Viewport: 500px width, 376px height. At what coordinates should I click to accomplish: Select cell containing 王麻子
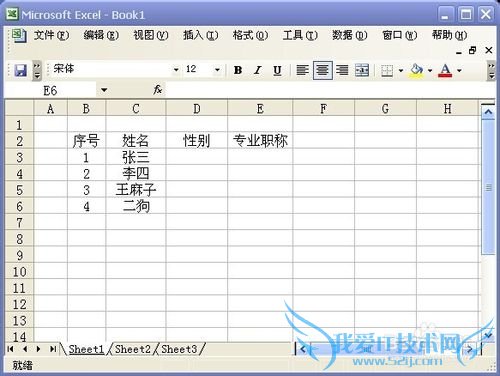136,190
